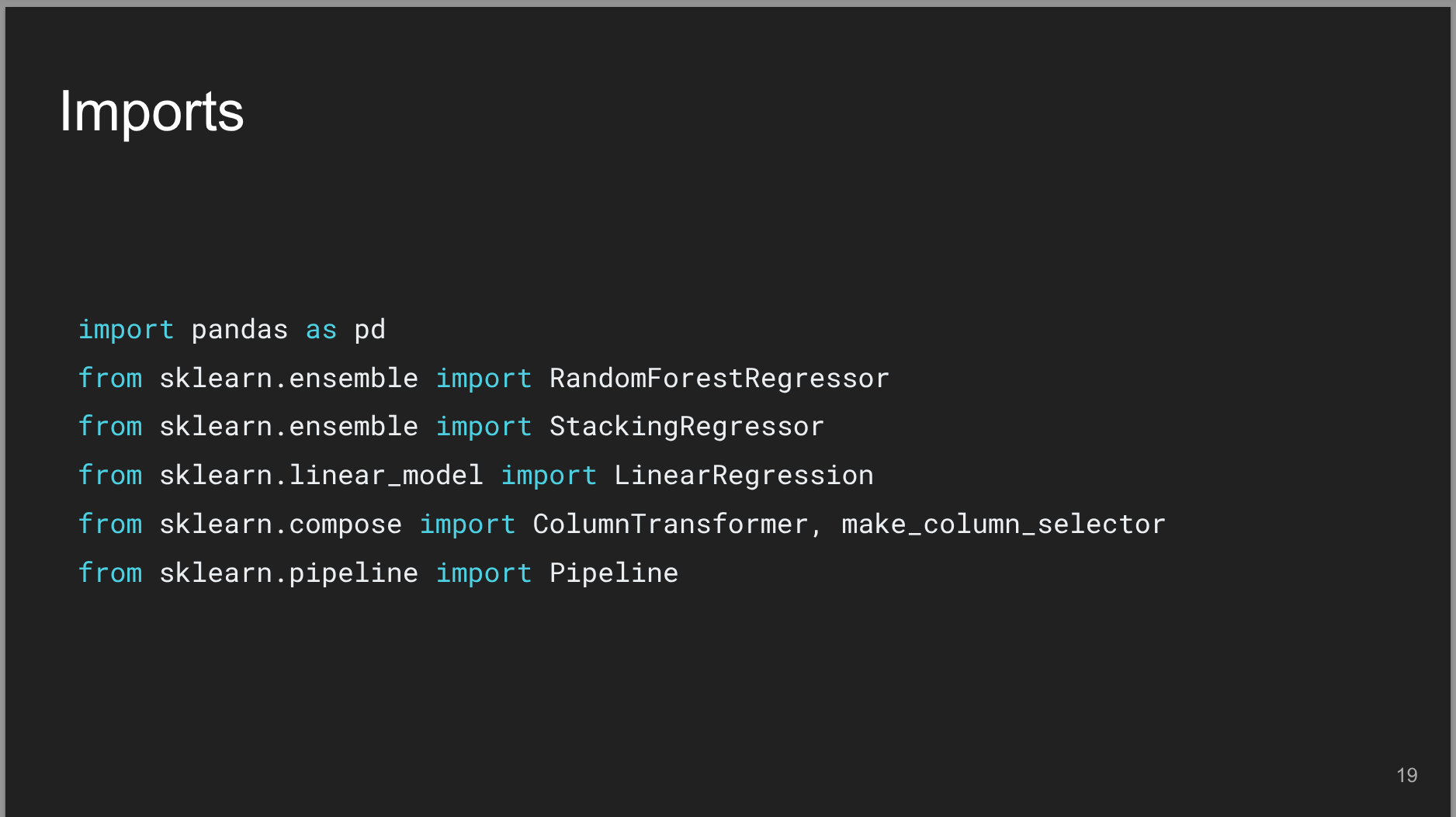1456x817 pixels.
Task: Click "StackingRegressor" in the code
Action: click(686, 427)
